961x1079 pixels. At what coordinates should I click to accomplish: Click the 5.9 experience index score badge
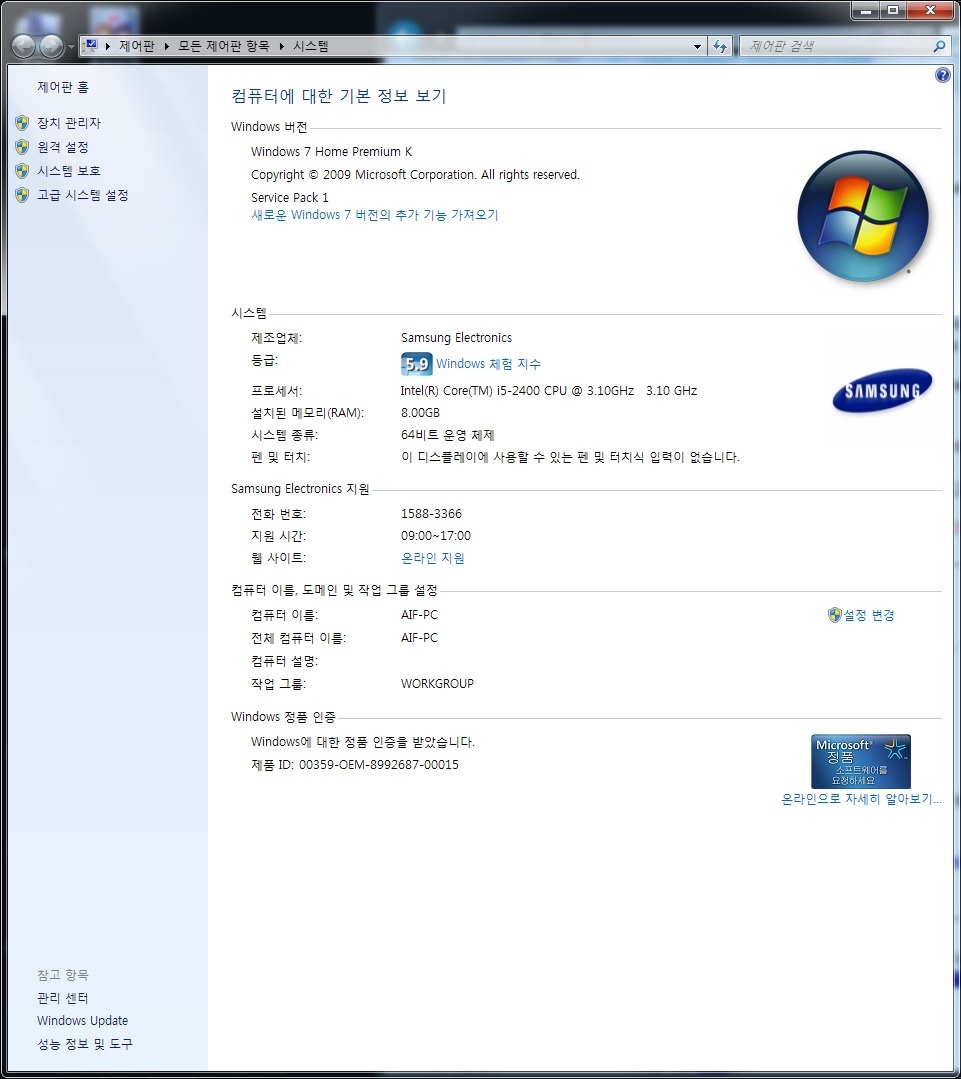pyautogui.click(x=416, y=363)
